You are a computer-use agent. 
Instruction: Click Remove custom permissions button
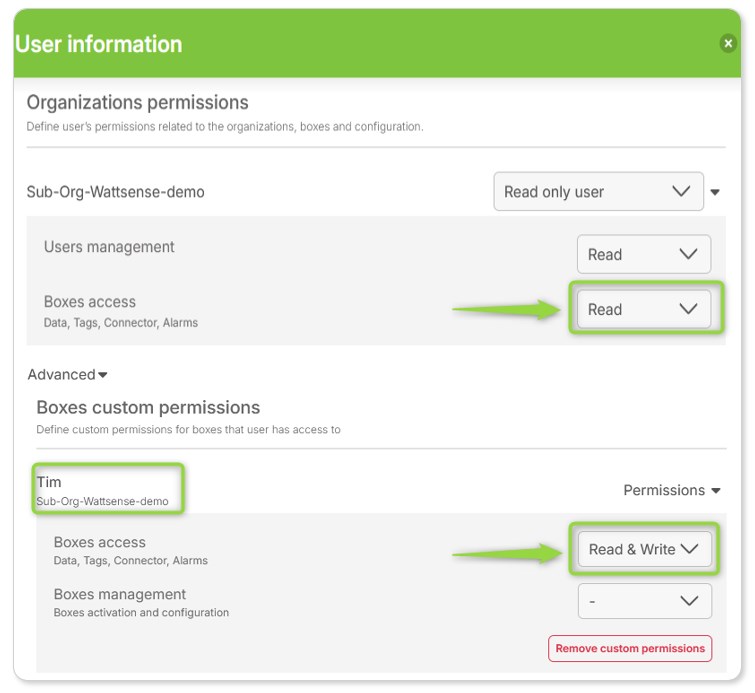click(630, 648)
